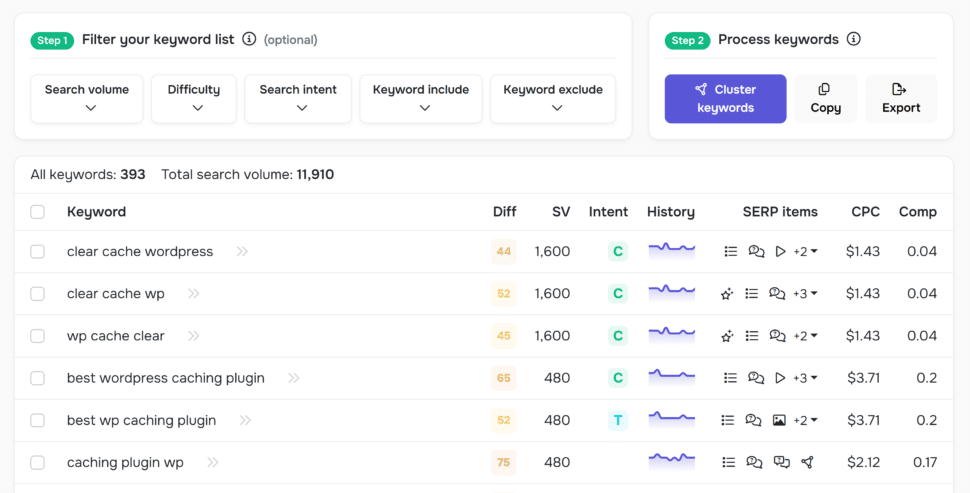The height and width of the screenshot is (493, 970).
Task: Open the Difficulty filter dropdown
Action: 194,99
